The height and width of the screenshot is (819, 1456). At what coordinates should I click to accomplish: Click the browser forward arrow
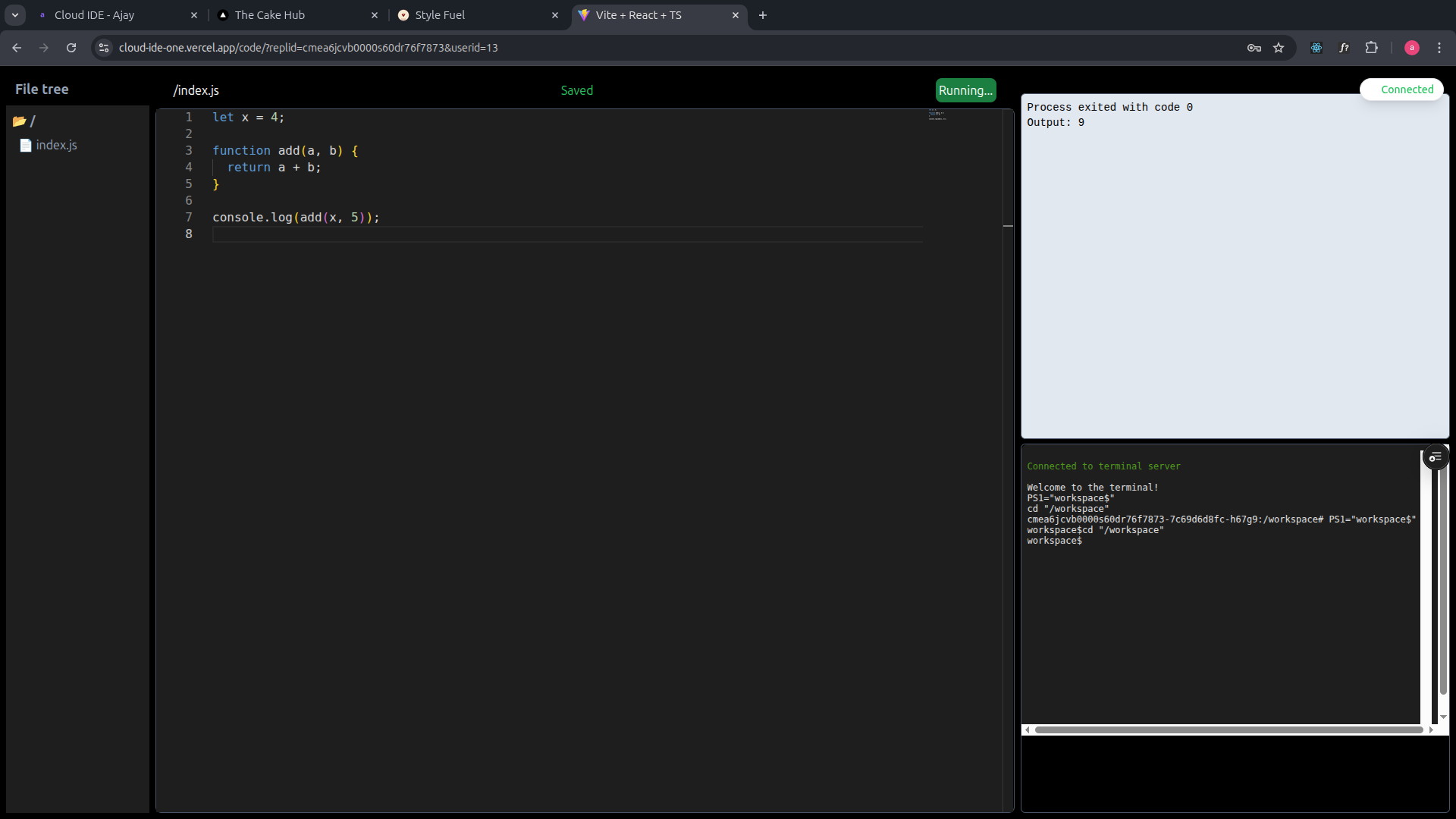pyautogui.click(x=44, y=48)
